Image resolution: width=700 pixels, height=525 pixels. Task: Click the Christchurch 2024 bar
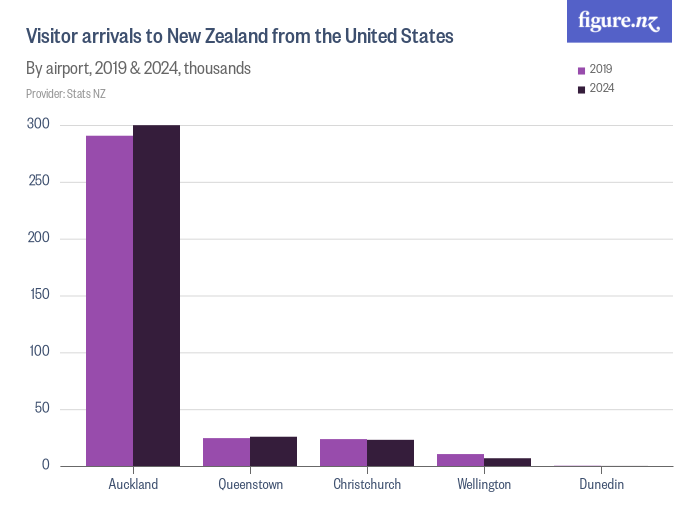[x=390, y=453]
